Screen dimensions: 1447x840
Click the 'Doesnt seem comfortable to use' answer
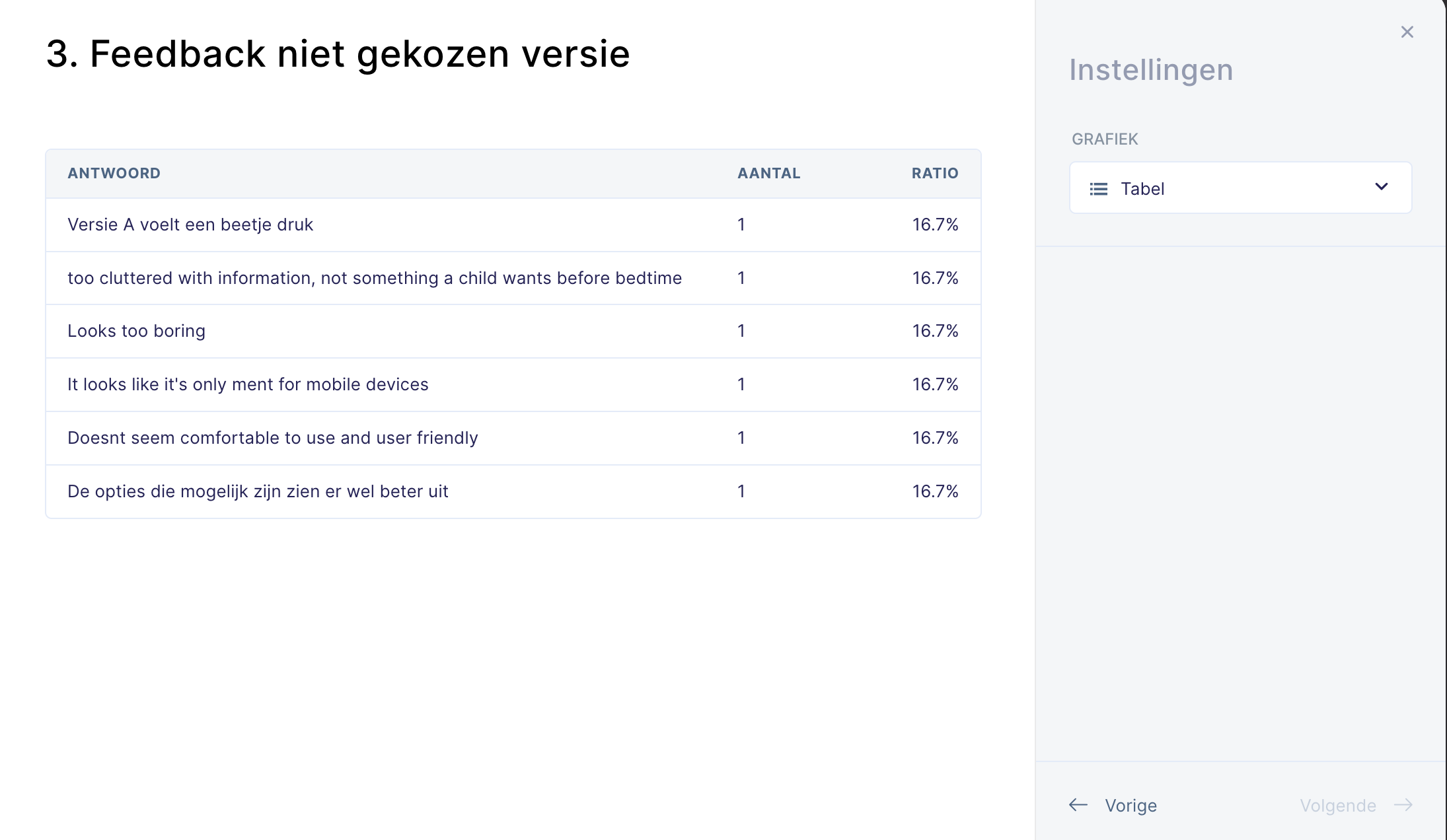(272, 438)
